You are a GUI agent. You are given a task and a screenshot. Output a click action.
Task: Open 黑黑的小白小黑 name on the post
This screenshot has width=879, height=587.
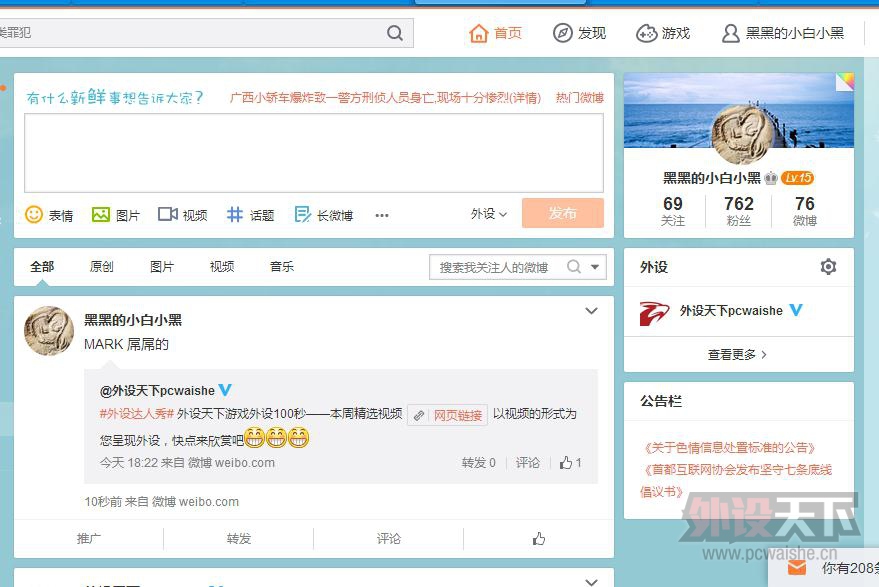tap(133, 320)
